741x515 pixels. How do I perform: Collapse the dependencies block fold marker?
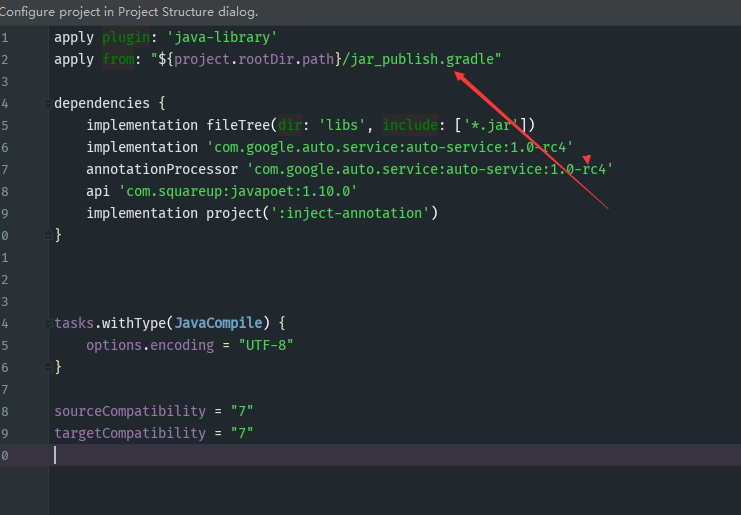coord(48,103)
